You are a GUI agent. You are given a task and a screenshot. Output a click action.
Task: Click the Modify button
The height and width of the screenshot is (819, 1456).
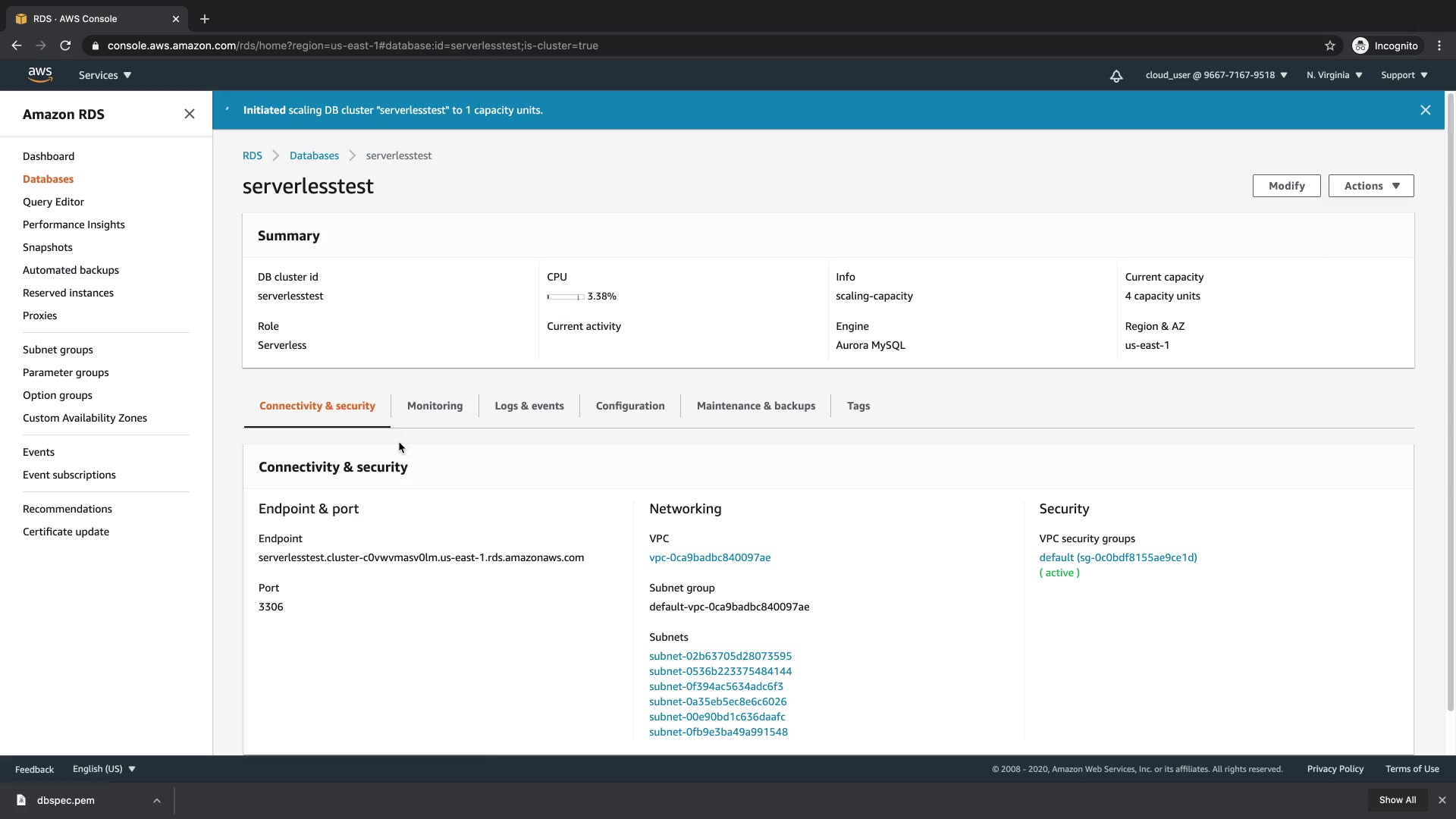tap(1286, 186)
